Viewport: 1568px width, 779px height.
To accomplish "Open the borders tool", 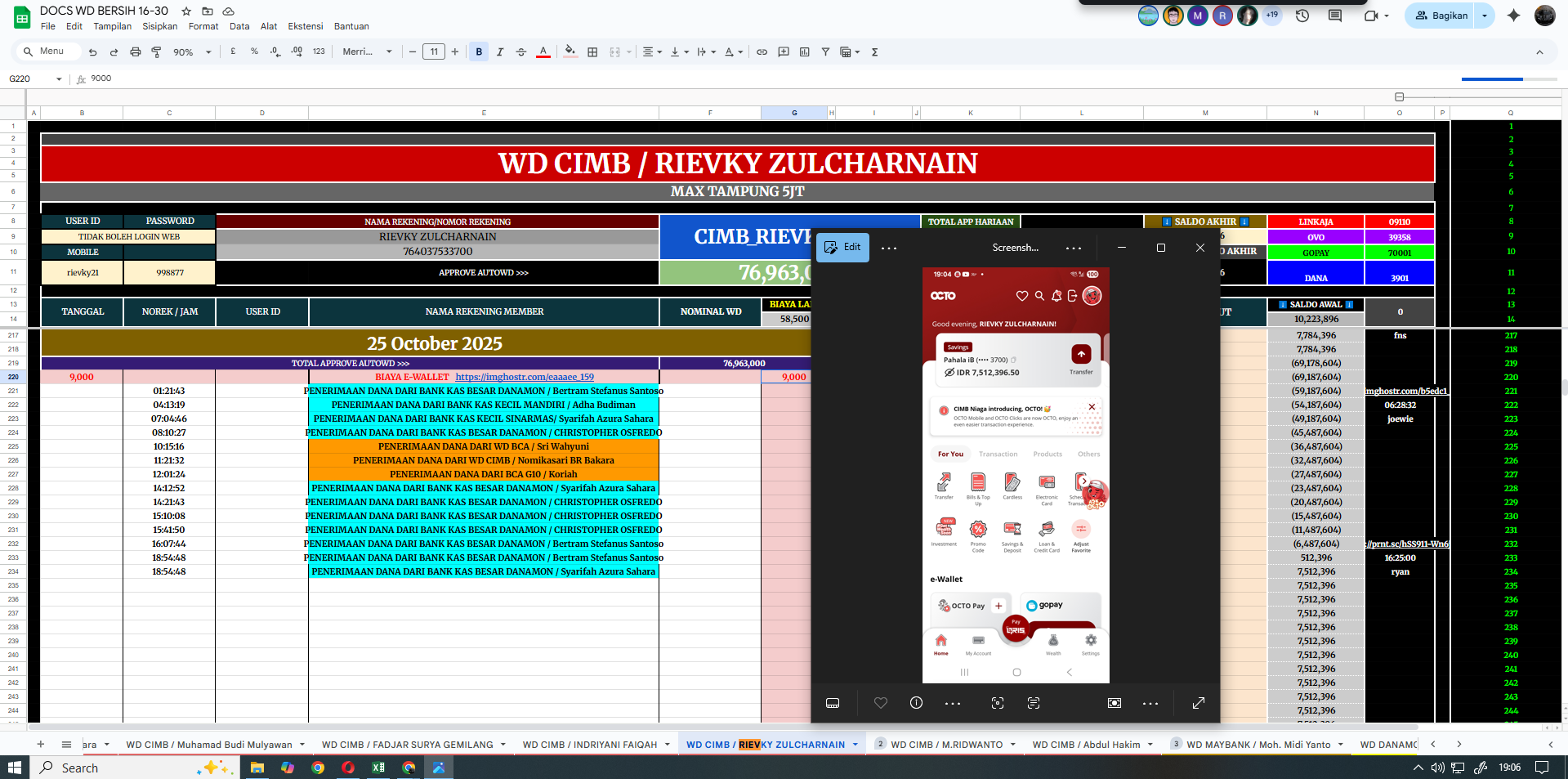I will click(x=592, y=52).
